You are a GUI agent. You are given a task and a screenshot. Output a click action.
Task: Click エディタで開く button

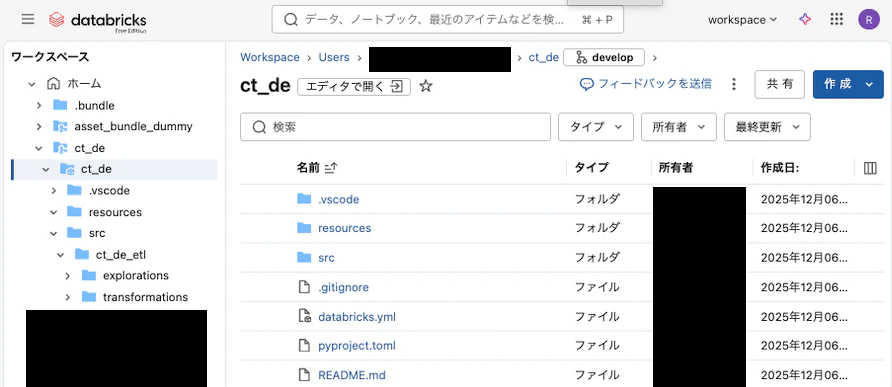(354, 87)
